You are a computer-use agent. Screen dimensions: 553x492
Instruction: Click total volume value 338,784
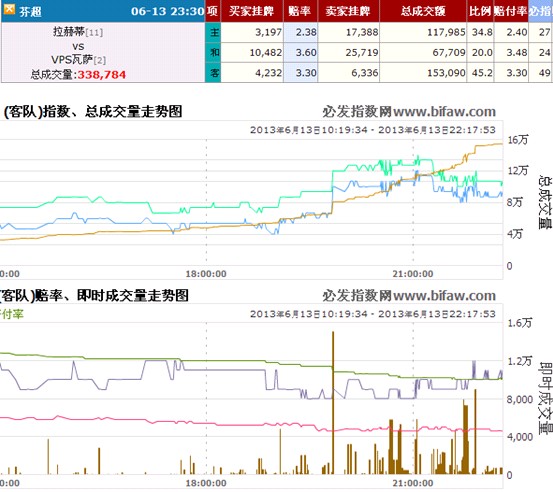(x=102, y=75)
